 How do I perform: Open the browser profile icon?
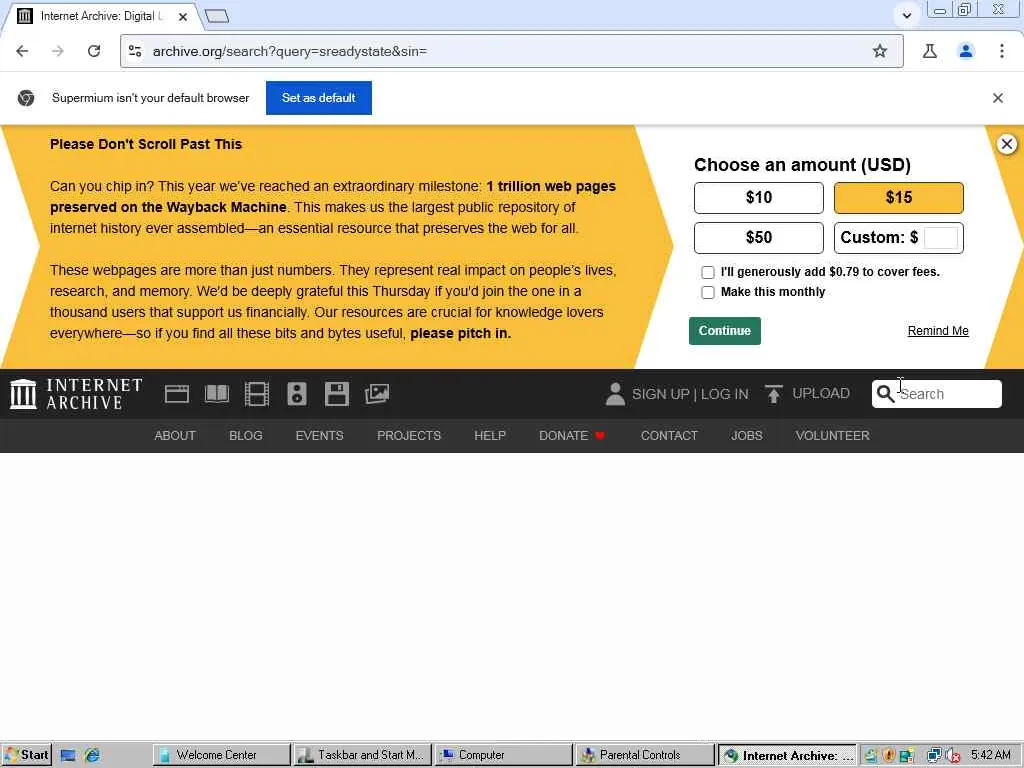(966, 51)
